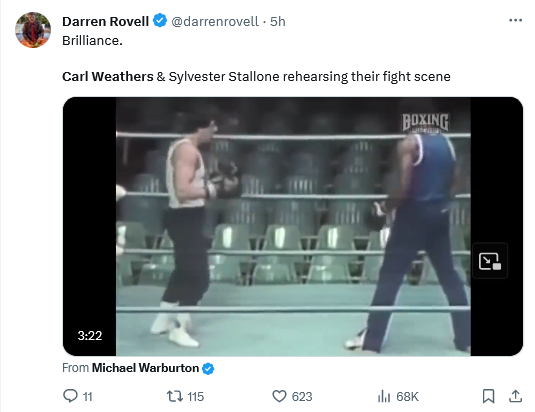Open the @darrenrovell handle link
The width and height of the screenshot is (535, 412).
pyautogui.click(x=215, y=21)
